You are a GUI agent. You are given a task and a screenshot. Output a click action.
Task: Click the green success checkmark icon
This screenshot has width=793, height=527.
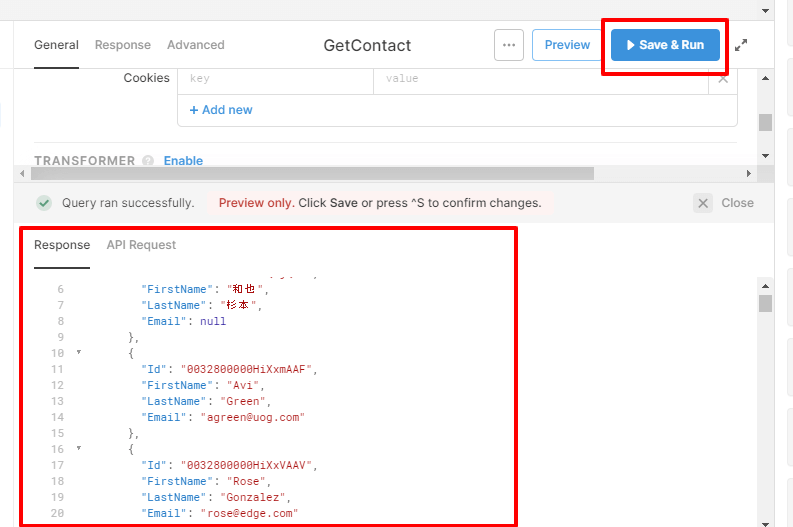(44, 203)
